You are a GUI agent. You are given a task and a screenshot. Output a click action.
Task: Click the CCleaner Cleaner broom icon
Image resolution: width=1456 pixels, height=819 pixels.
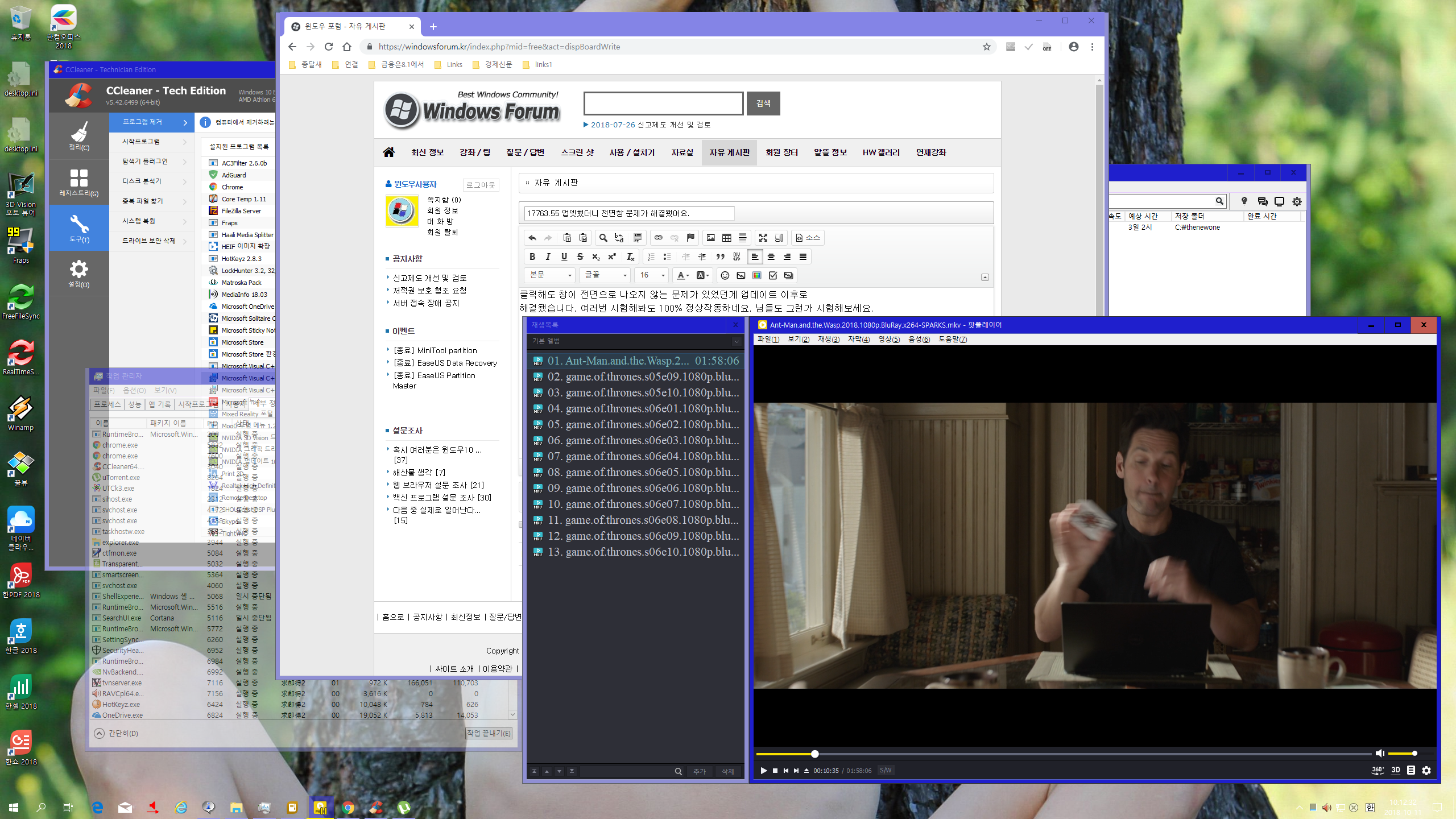pos(79,136)
